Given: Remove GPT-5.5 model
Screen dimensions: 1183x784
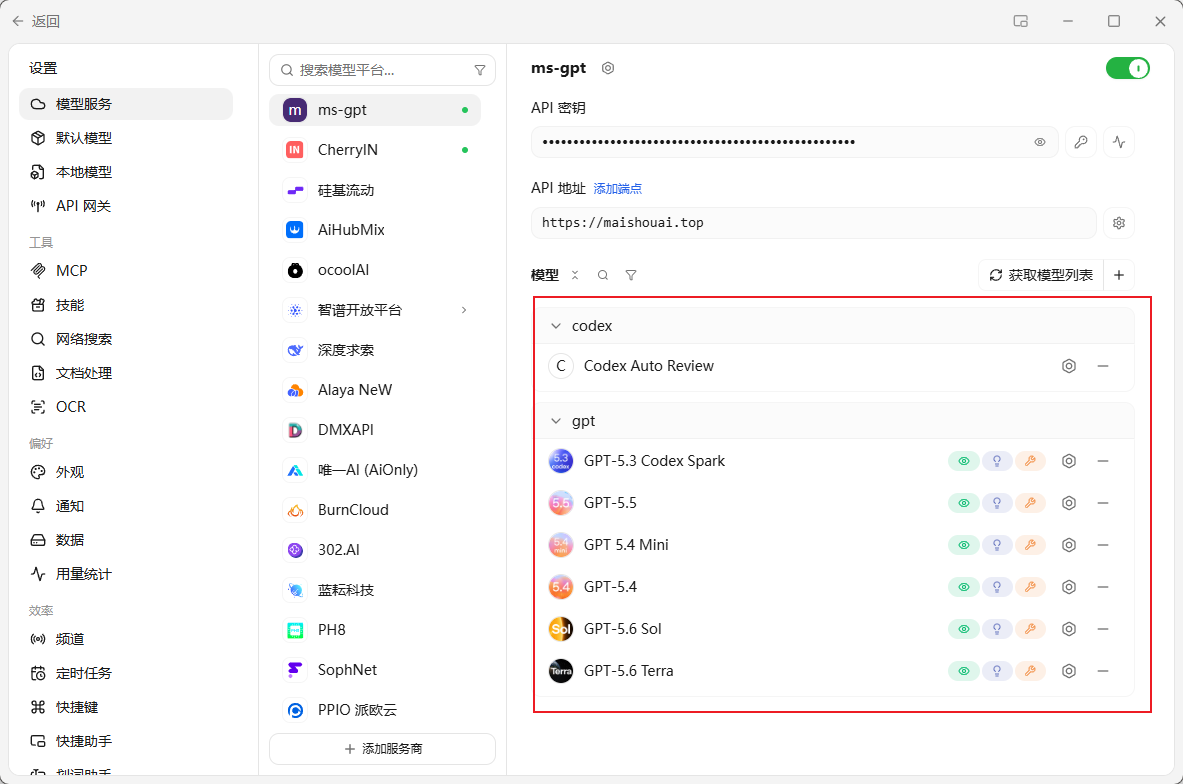Looking at the screenshot, I should (1103, 503).
